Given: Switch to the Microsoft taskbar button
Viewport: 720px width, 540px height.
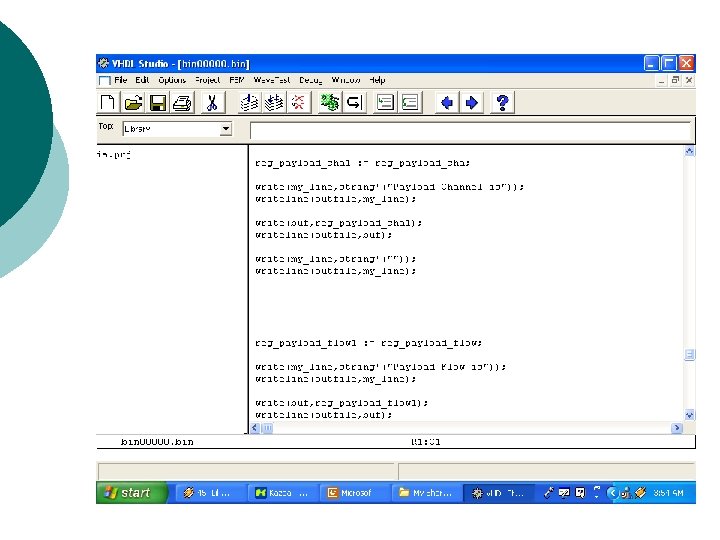Looking at the screenshot, I should (354, 493).
